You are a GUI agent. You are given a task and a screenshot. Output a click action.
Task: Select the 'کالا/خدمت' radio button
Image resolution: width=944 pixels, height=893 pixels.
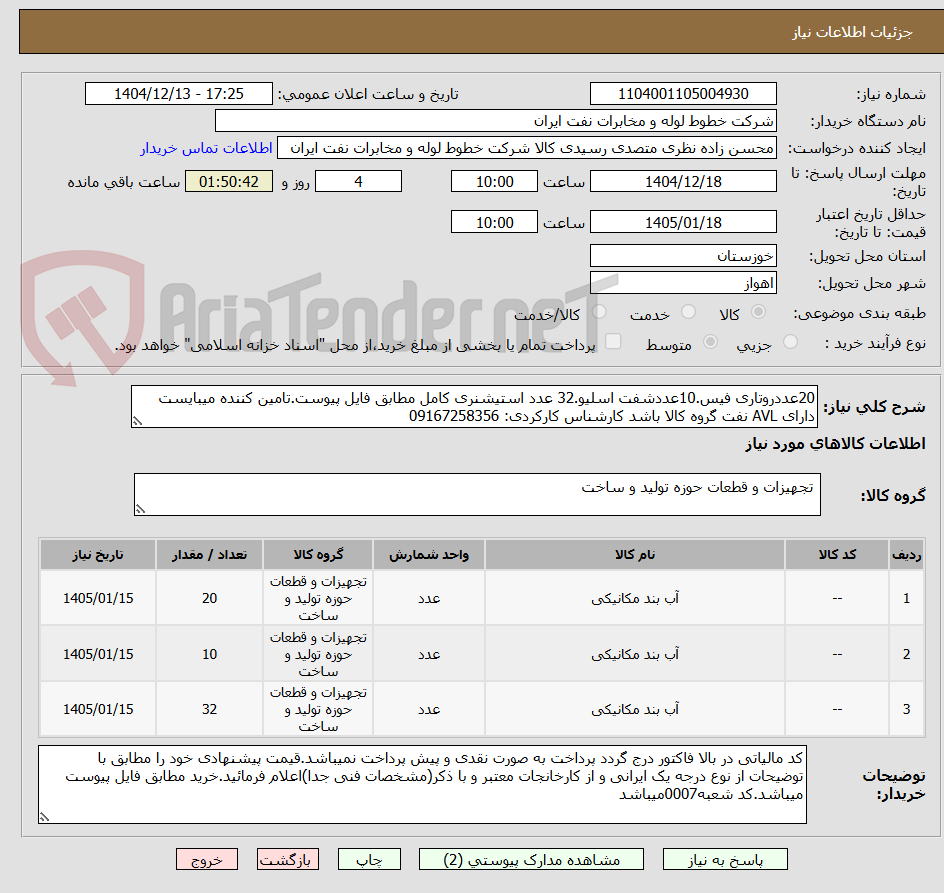[x=599, y=312]
